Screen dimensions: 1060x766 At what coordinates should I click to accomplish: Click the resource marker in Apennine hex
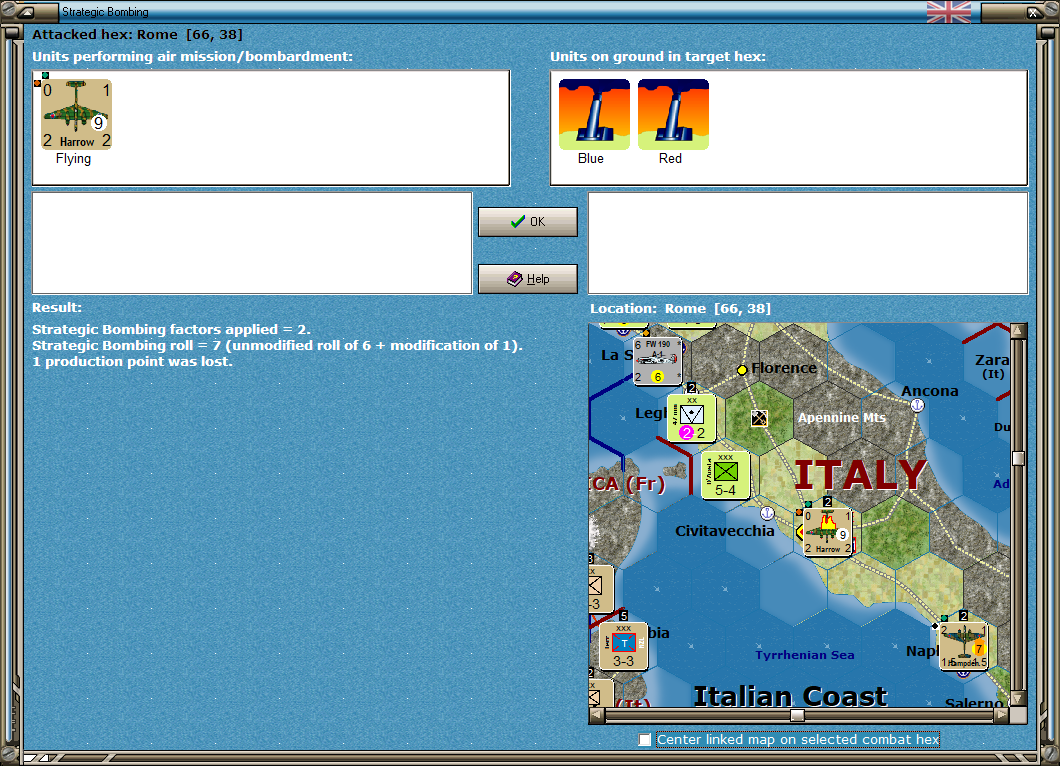point(759,418)
